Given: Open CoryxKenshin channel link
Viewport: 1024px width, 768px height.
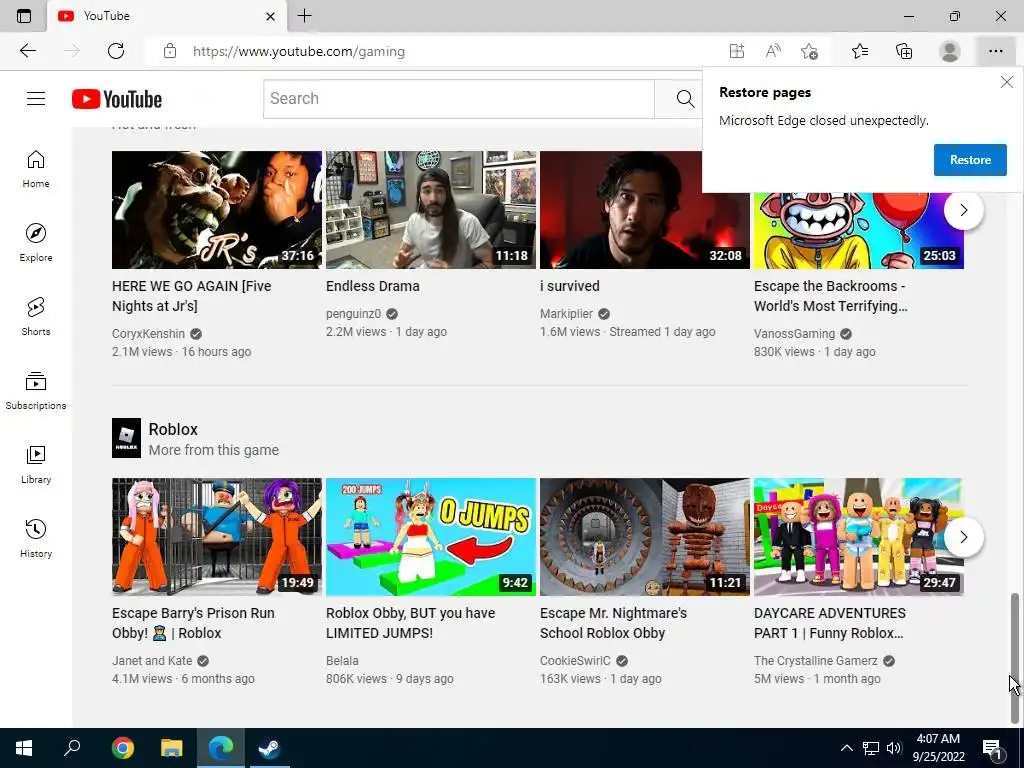Looking at the screenshot, I should 148,334.
